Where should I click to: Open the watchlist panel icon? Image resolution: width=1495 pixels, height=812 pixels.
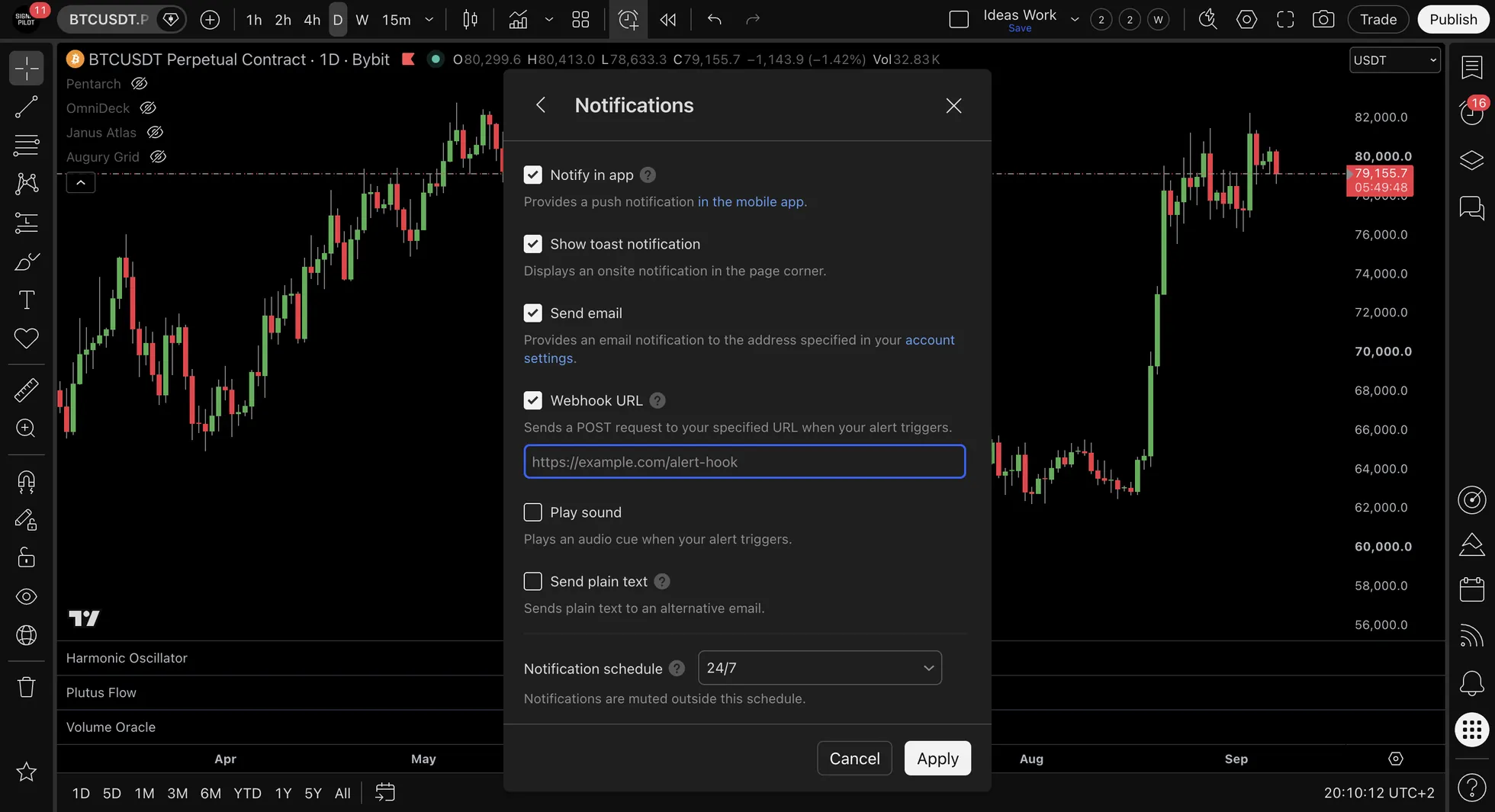(x=1471, y=67)
